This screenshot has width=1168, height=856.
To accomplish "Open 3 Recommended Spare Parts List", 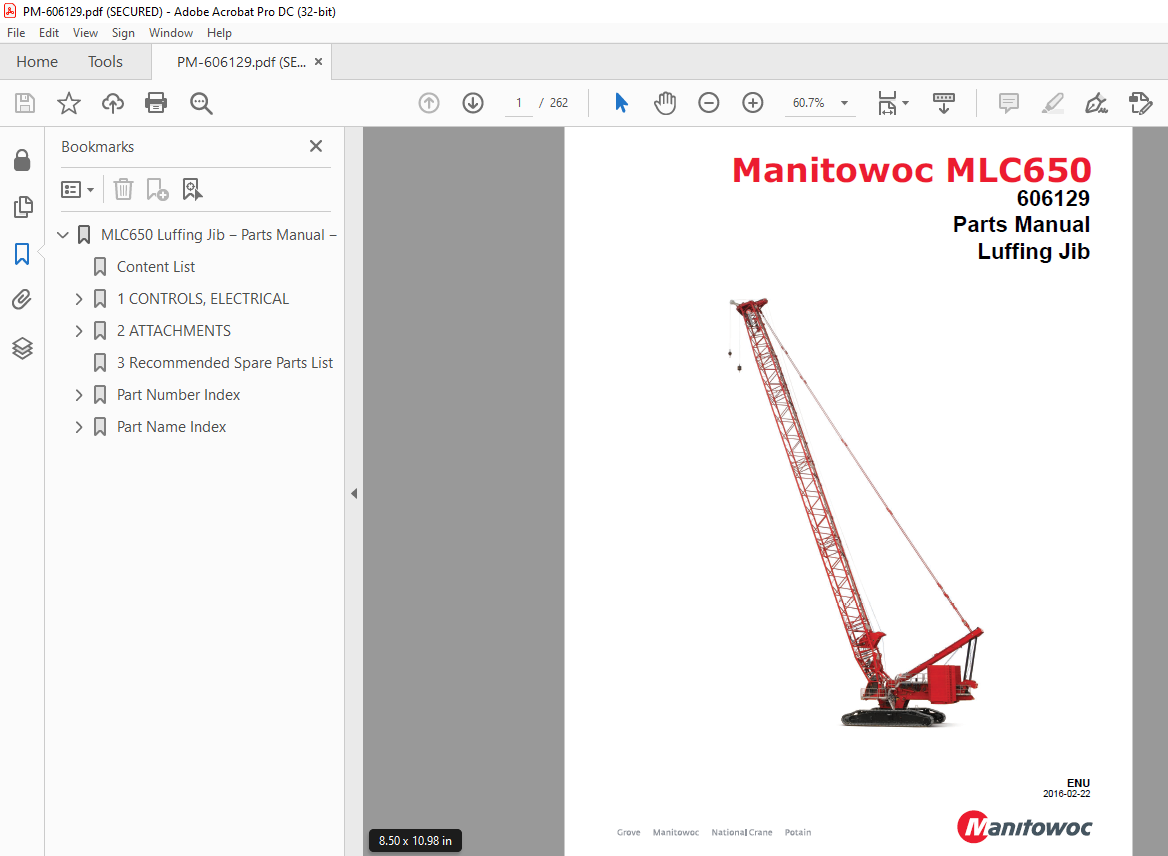I will click(225, 363).
